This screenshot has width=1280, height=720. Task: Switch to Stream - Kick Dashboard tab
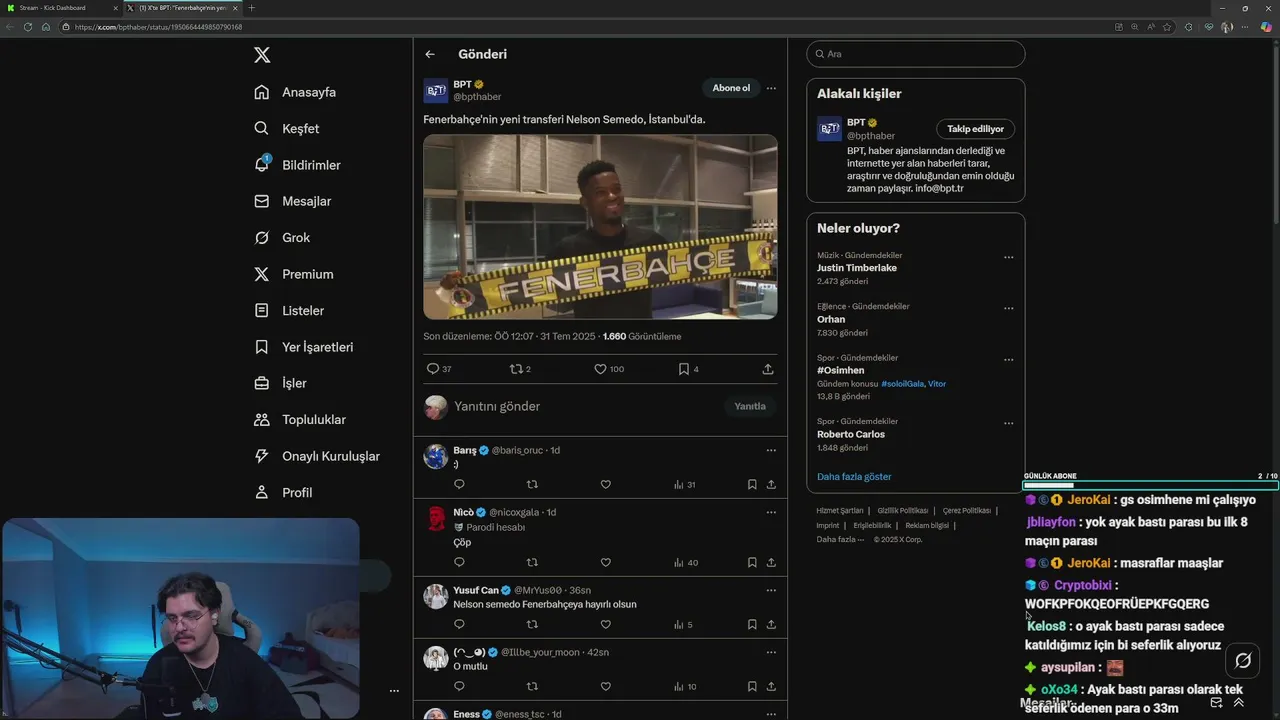pyautogui.click(x=60, y=8)
